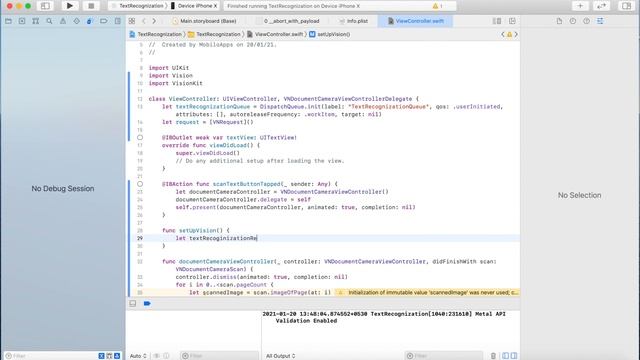Screen dimensions: 640x360
Task: Open the Breakpoint navigator icon
Action: pyautogui.click(x=104, y=21)
